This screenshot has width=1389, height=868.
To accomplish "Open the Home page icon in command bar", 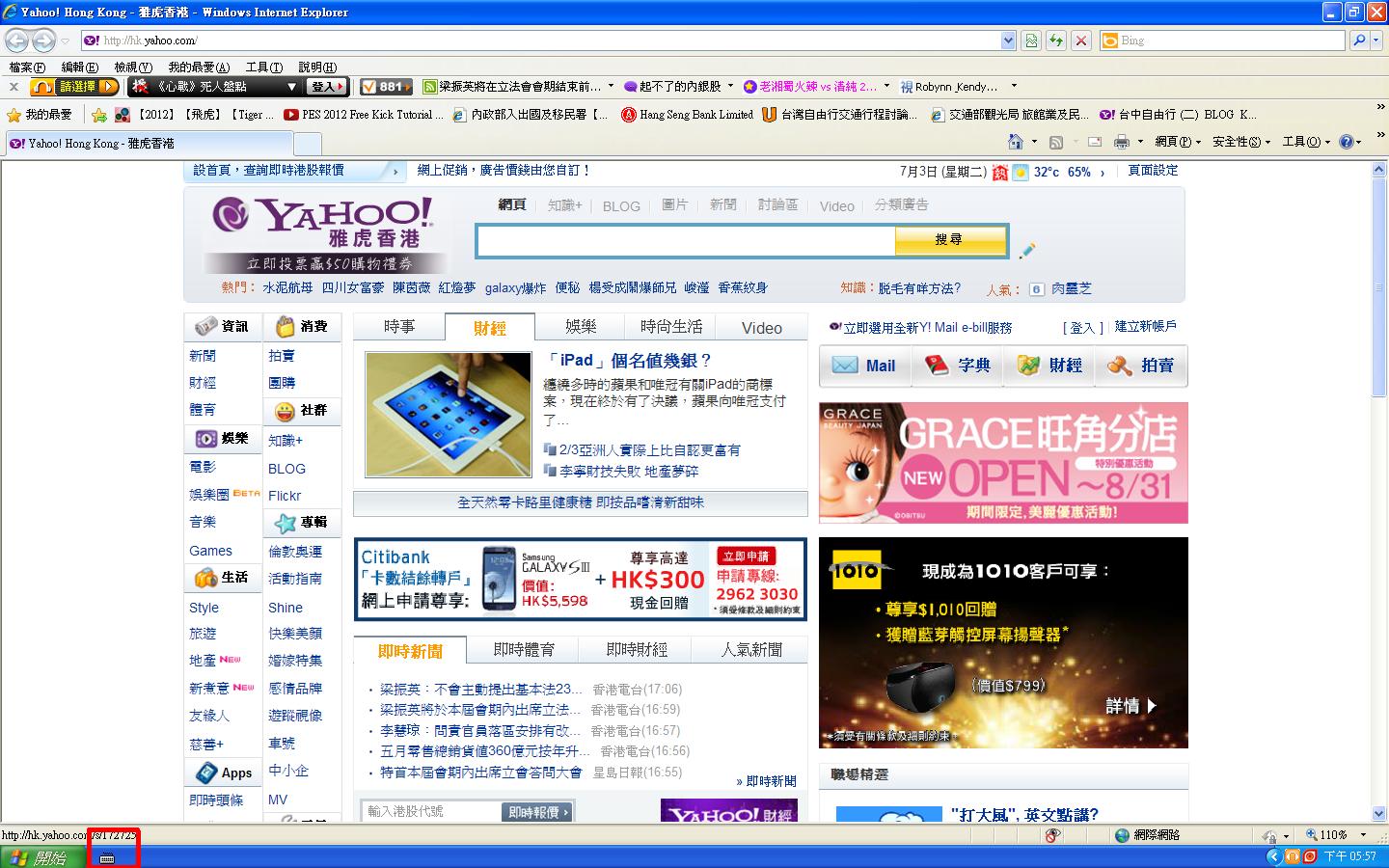I will coord(1015,142).
